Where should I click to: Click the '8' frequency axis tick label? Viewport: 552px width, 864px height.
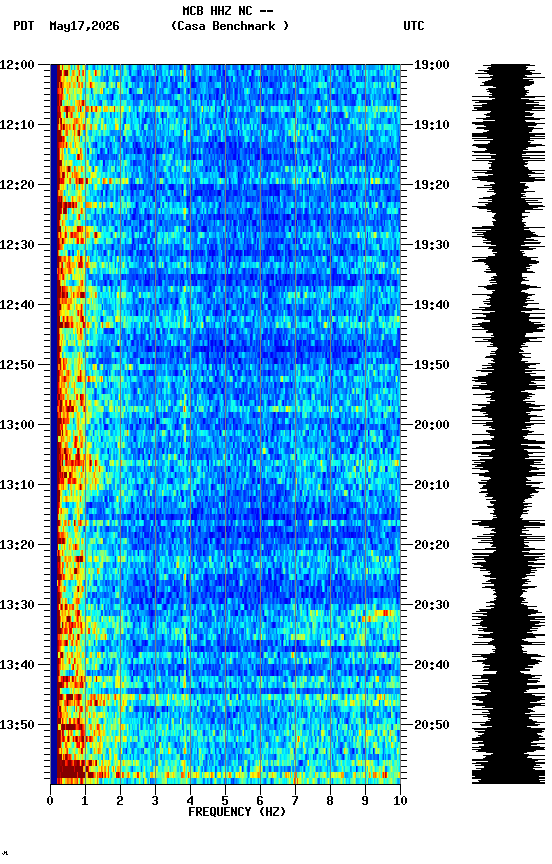click(330, 801)
